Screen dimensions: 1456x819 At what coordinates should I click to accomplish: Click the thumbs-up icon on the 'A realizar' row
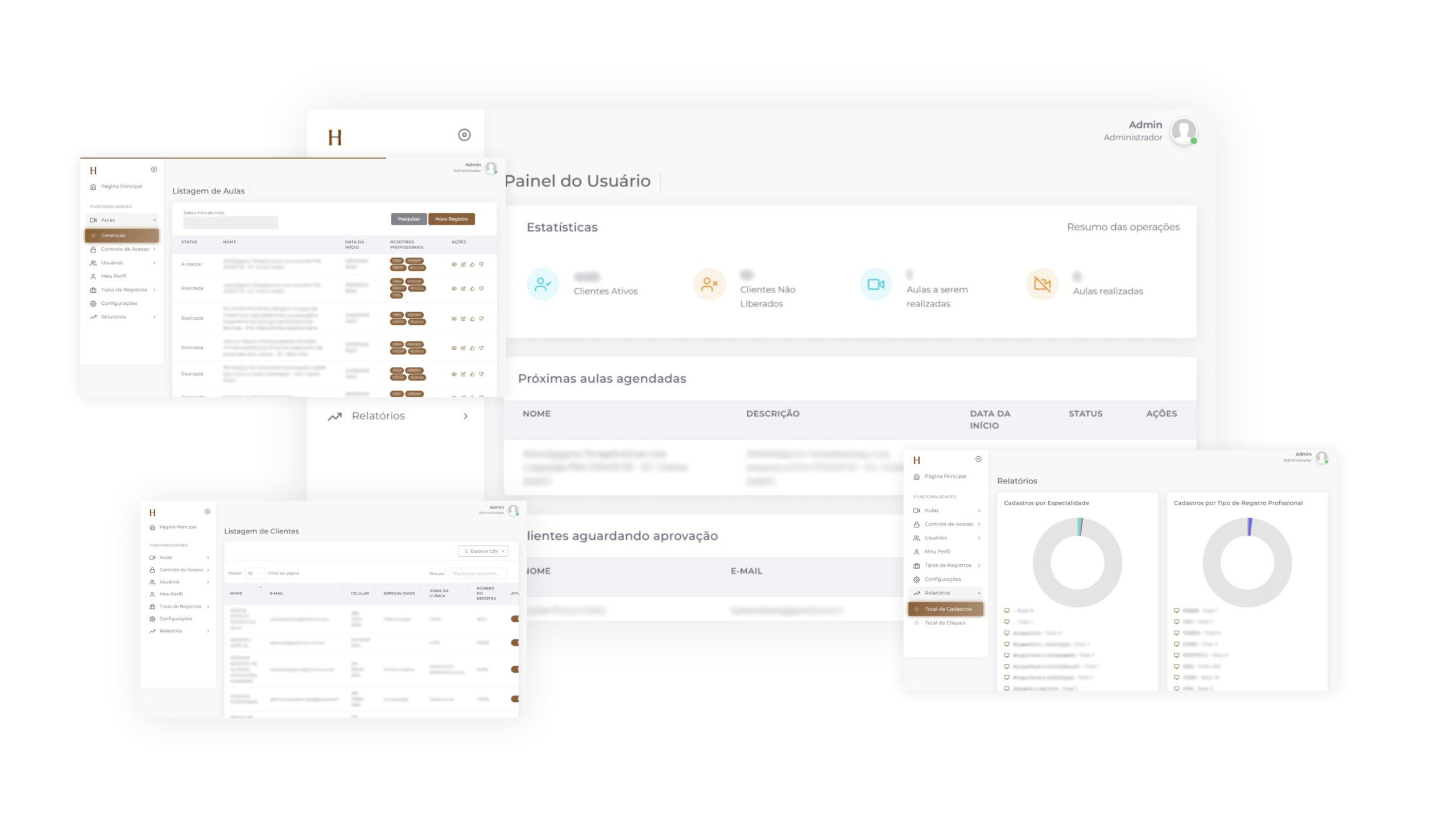tap(472, 264)
